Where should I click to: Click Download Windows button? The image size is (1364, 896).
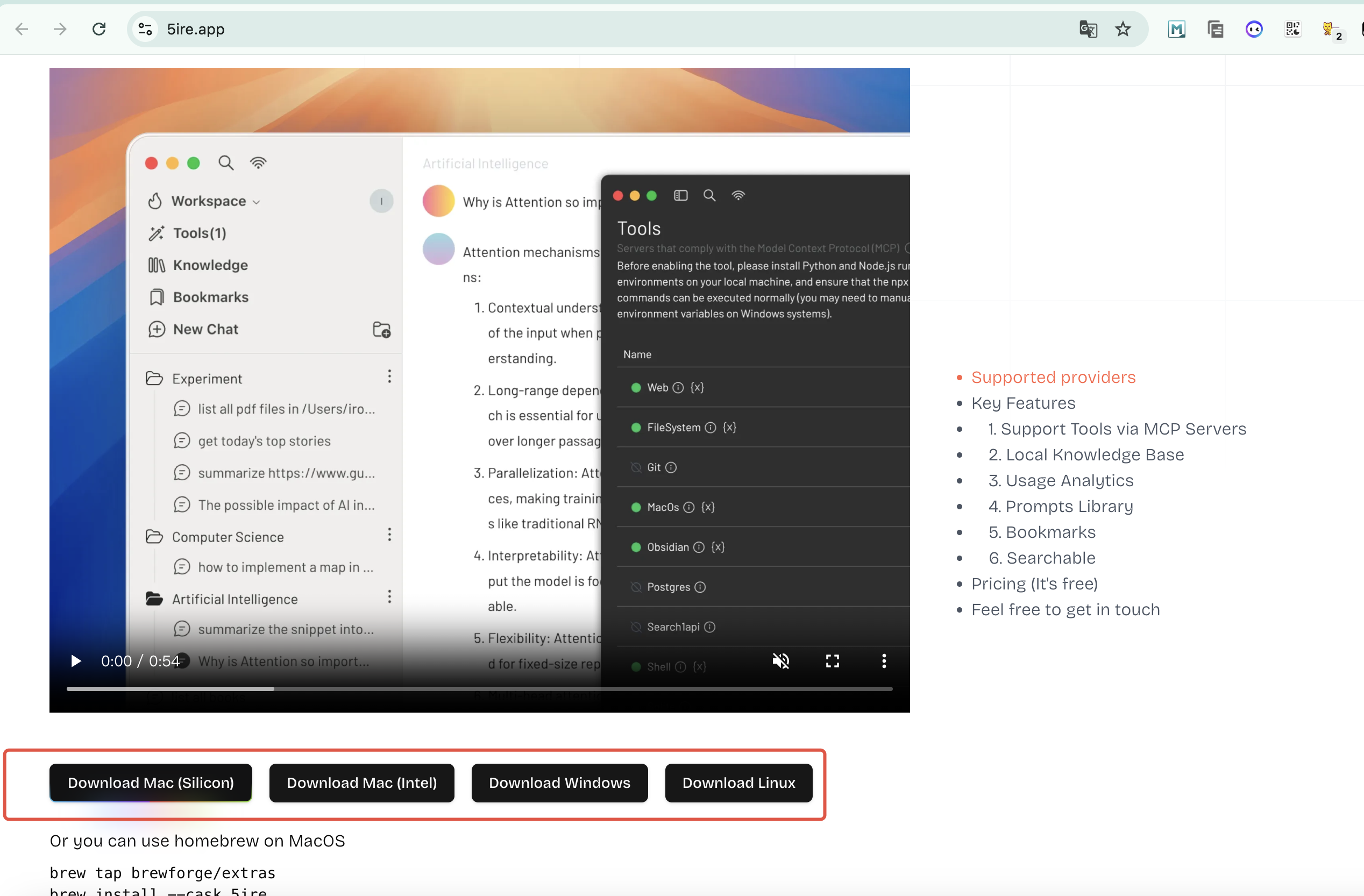click(x=559, y=783)
